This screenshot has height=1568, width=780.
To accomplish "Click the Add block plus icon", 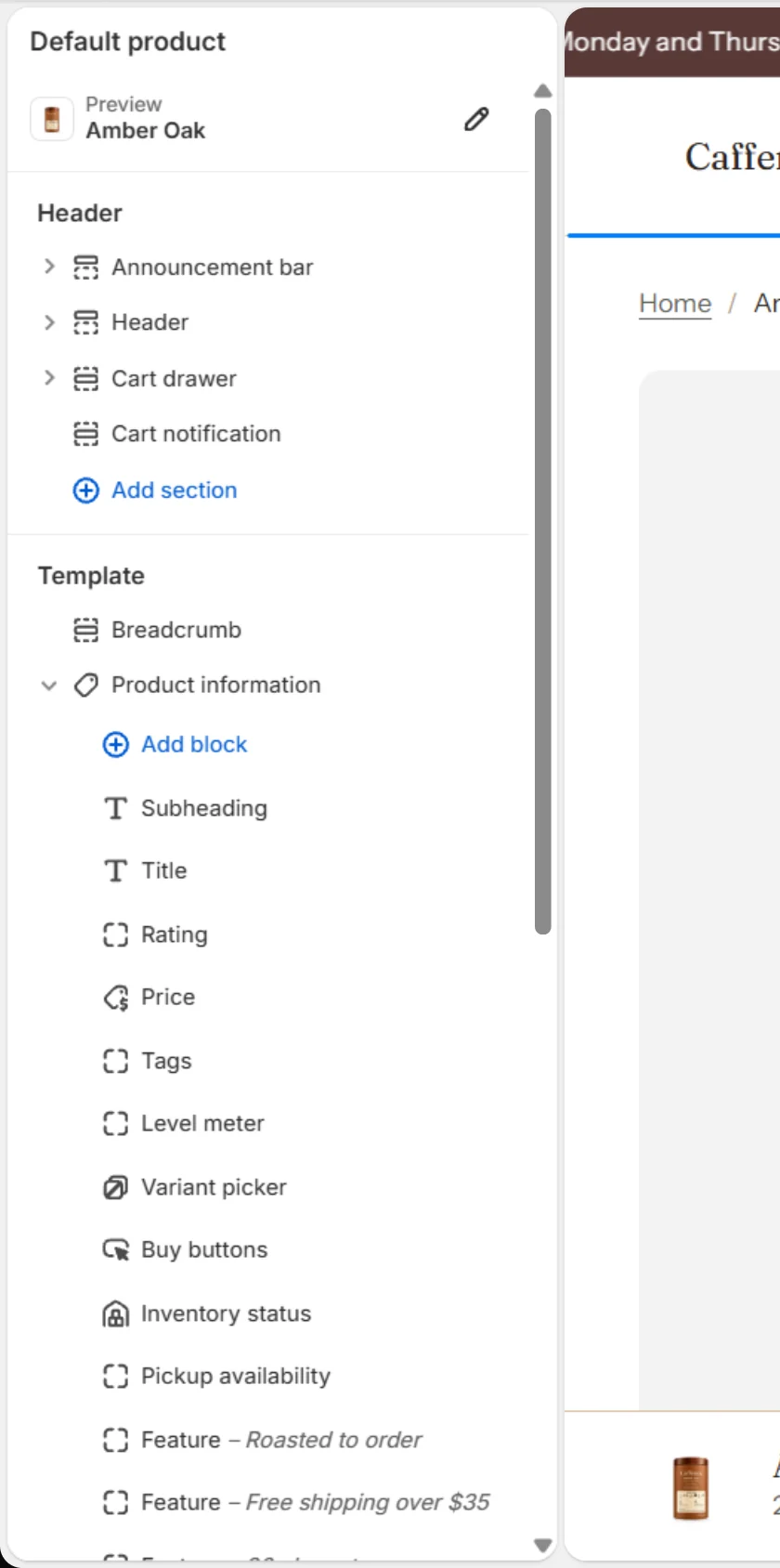I will (x=115, y=745).
